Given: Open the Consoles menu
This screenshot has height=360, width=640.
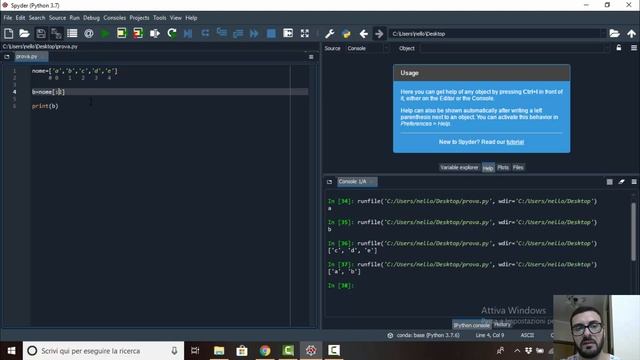Looking at the screenshot, I should [114, 18].
